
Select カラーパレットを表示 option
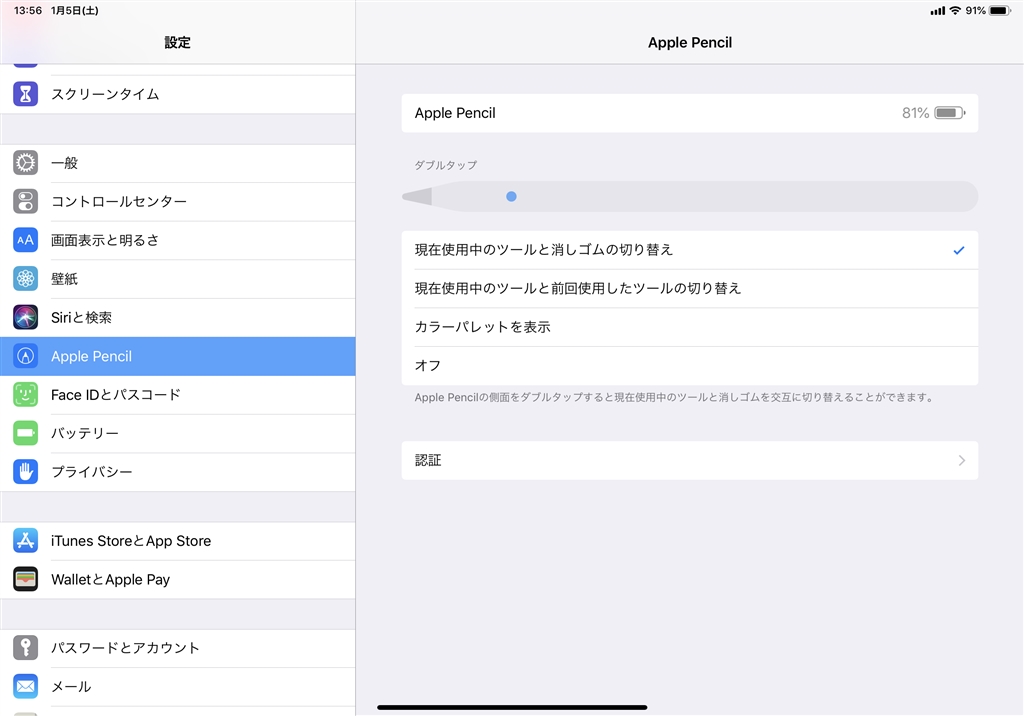690,327
